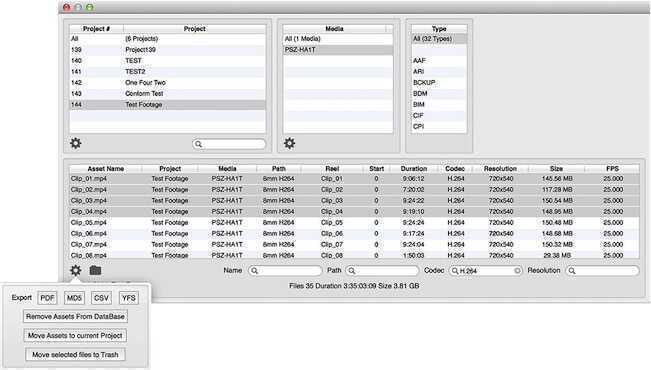Focus the Project search field
This screenshot has height=370, width=651.
[x=229, y=144]
